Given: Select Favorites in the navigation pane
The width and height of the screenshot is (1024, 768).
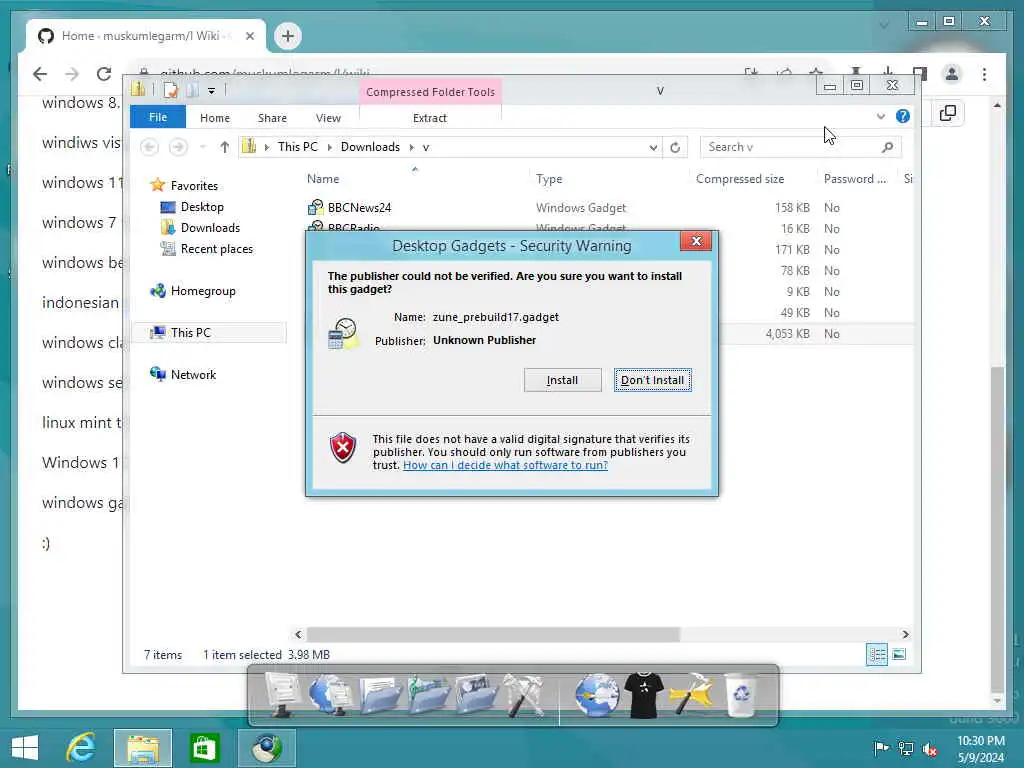Looking at the screenshot, I should click(x=194, y=185).
